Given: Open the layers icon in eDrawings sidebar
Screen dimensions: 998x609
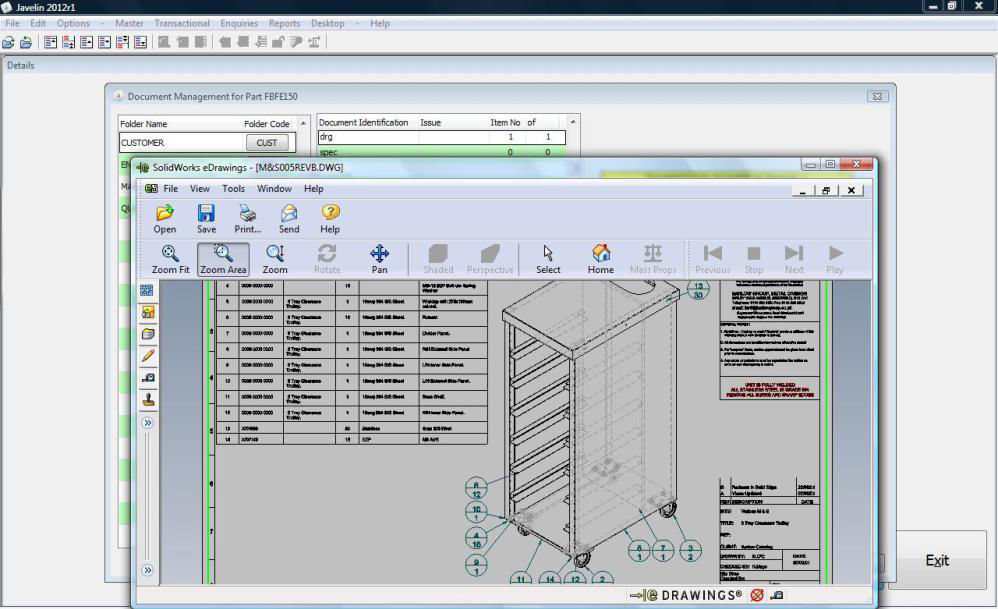Looking at the screenshot, I should (x=148, y=312).
